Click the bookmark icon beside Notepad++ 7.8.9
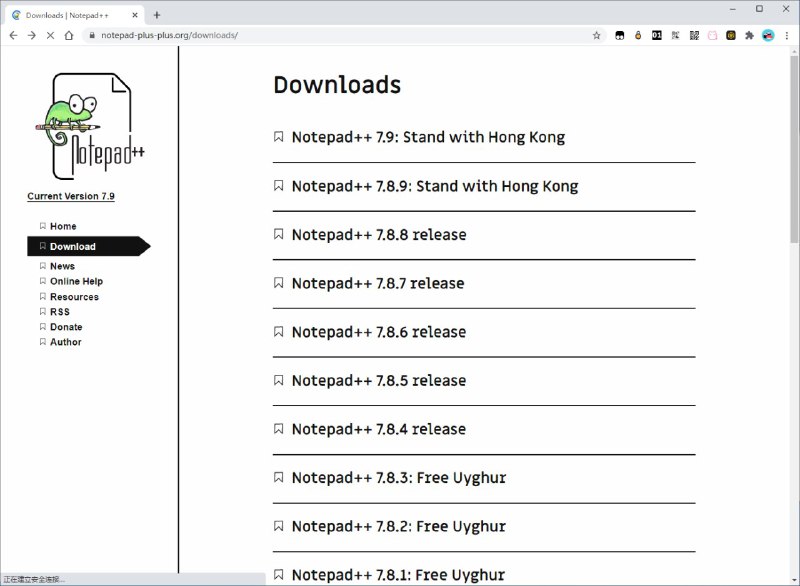 279,186
